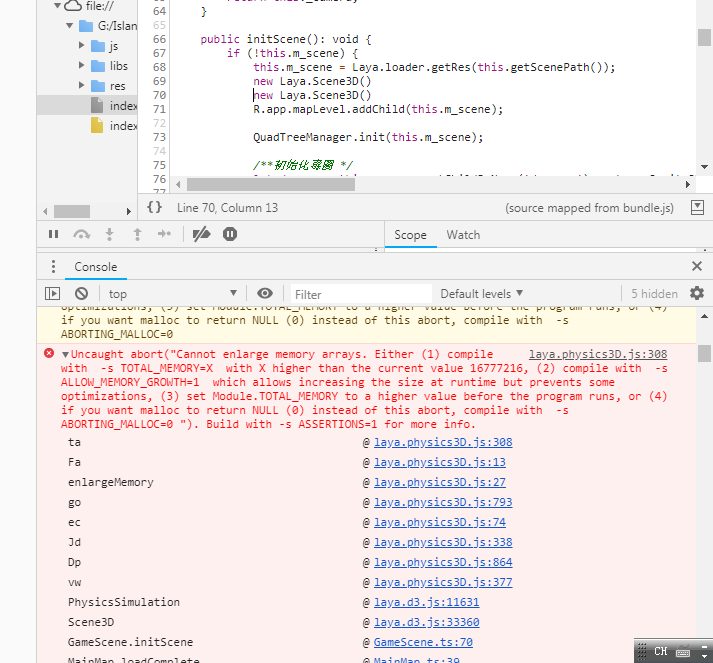Open the Default levels dropdown

(482, 293)
